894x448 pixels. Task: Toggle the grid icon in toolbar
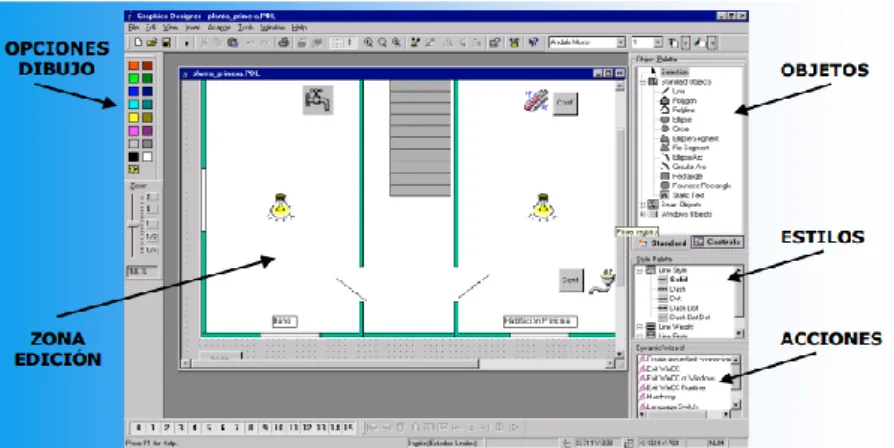tap(337, 43)
